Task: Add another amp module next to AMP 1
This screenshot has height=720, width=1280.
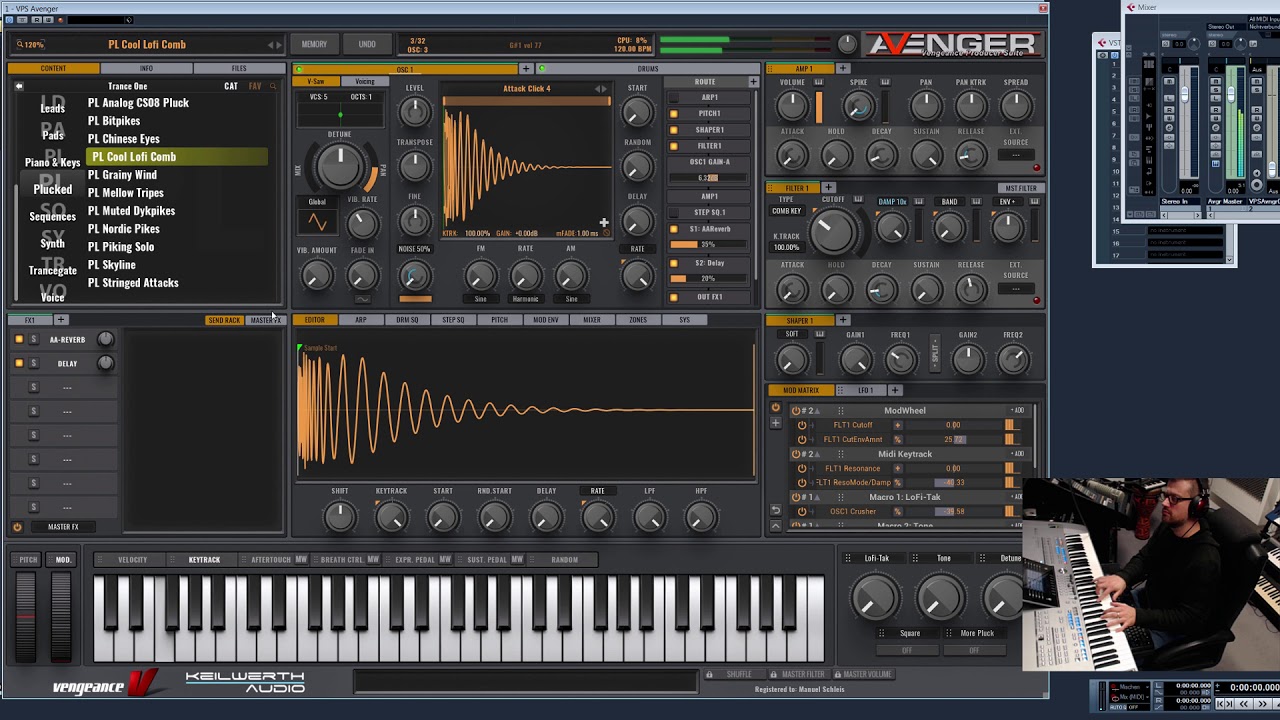Action: coord(842,69)
